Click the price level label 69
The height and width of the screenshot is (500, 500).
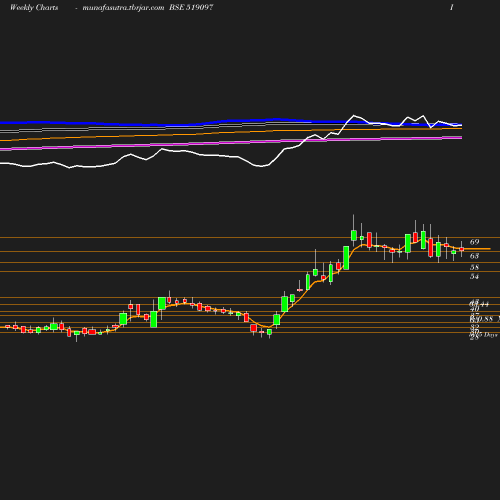tap(475, 242)
